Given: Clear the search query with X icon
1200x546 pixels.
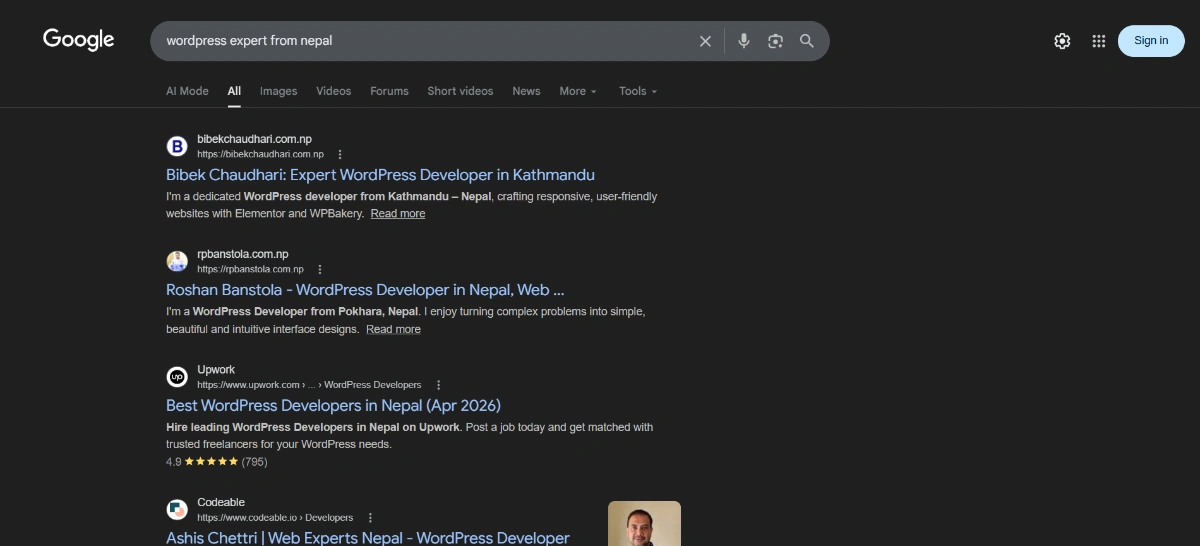Looking at the screenshot, I should pyautogui.click(x=705, y=41).
